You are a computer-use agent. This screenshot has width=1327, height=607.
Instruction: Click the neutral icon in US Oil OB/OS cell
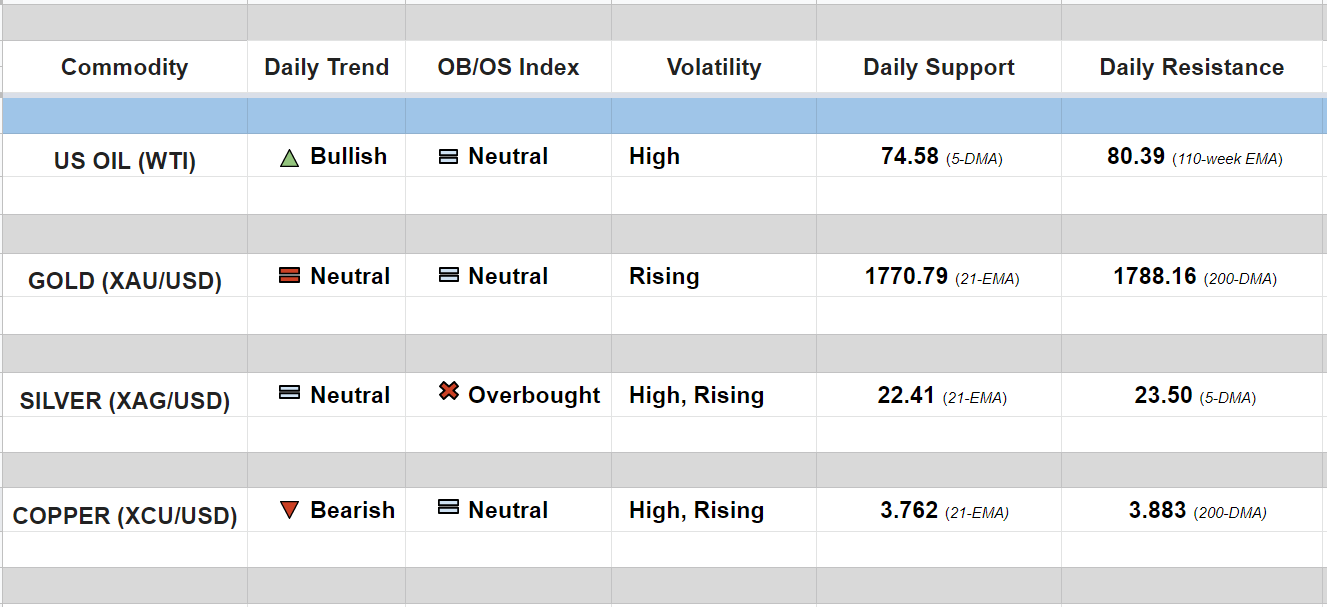pyautogui.click(x=449, y=157)
